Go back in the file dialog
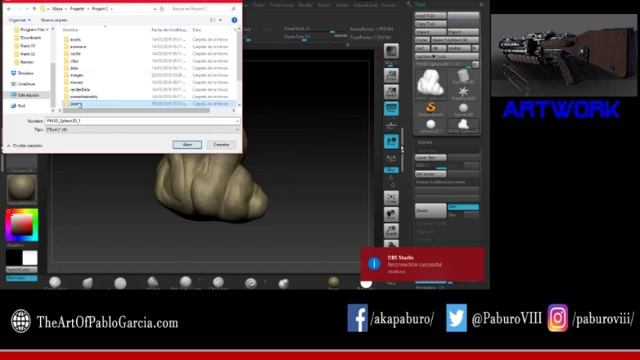This screenshot has height=360, width=640. point(9,9)
